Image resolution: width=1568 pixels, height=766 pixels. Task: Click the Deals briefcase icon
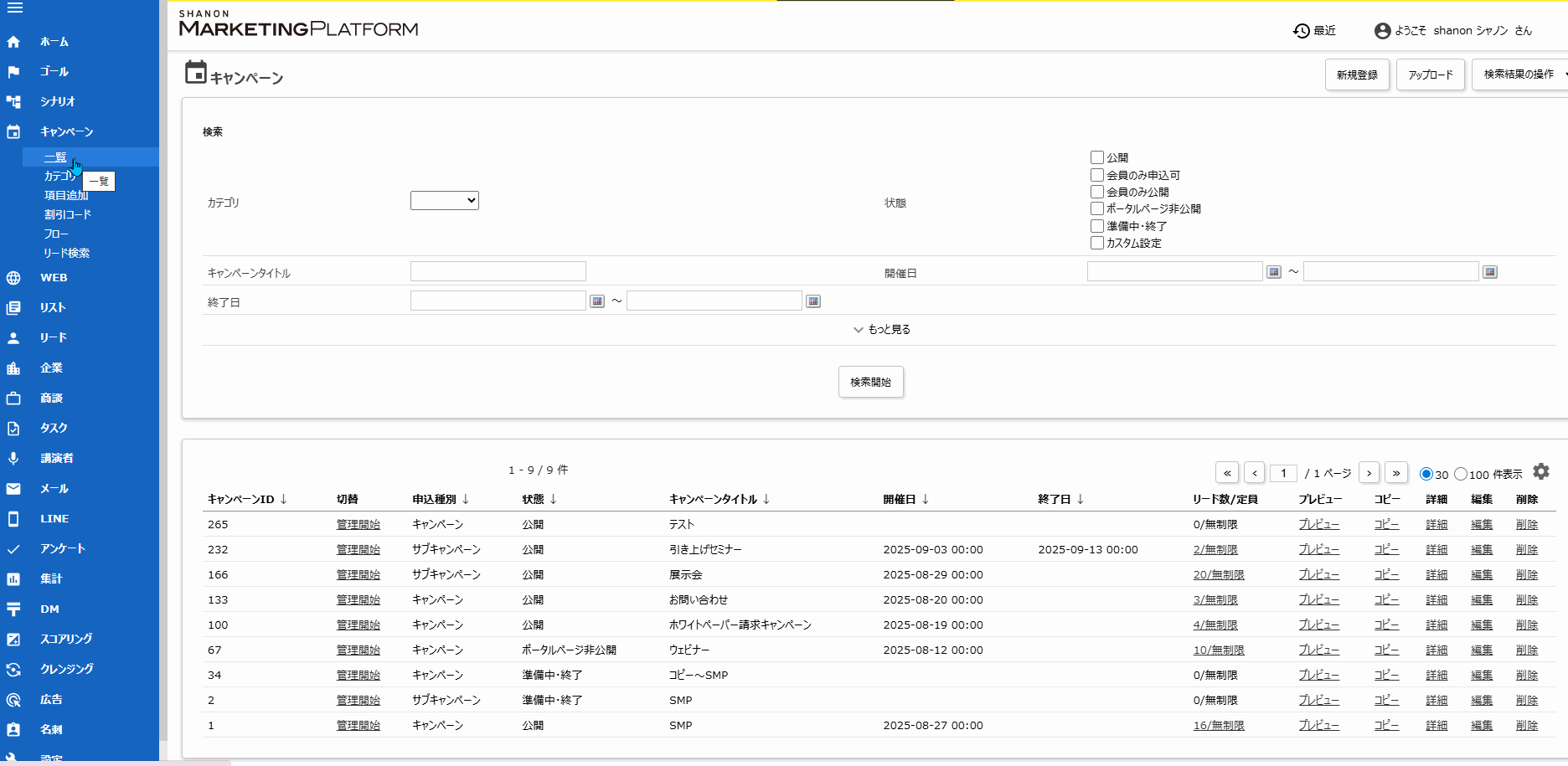tap(13, 398)
